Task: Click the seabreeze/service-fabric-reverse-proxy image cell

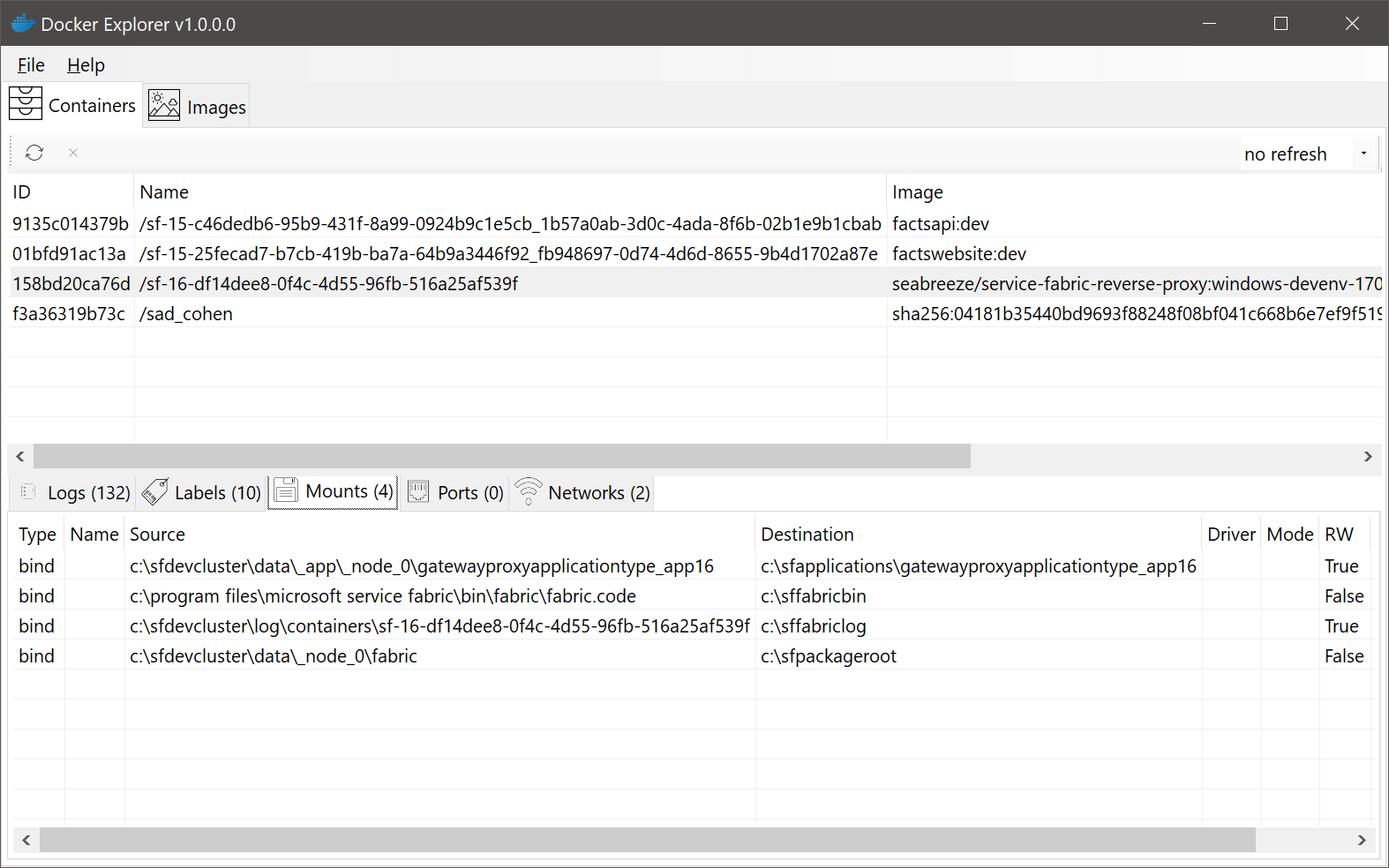Action: 1137,284
